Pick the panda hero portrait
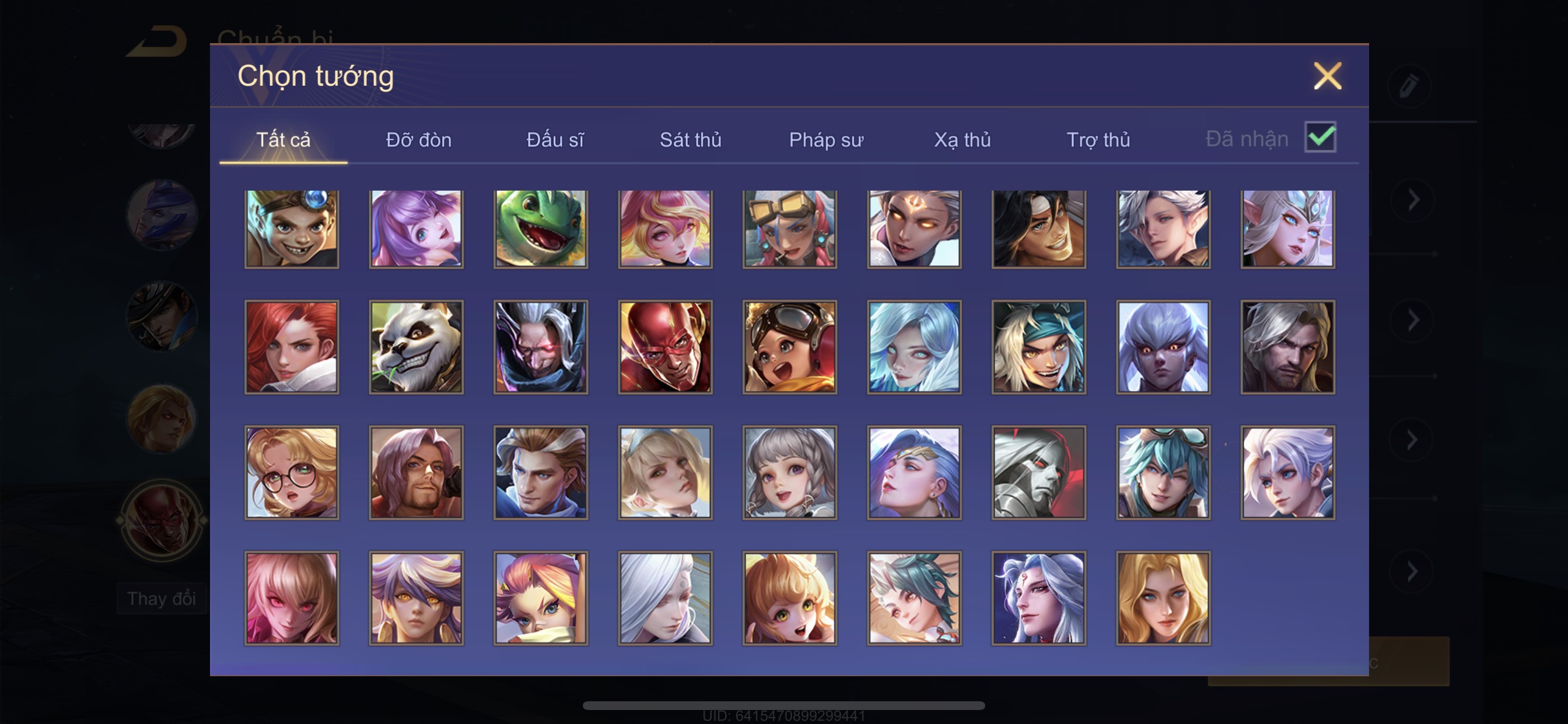 tap(416, 347)
